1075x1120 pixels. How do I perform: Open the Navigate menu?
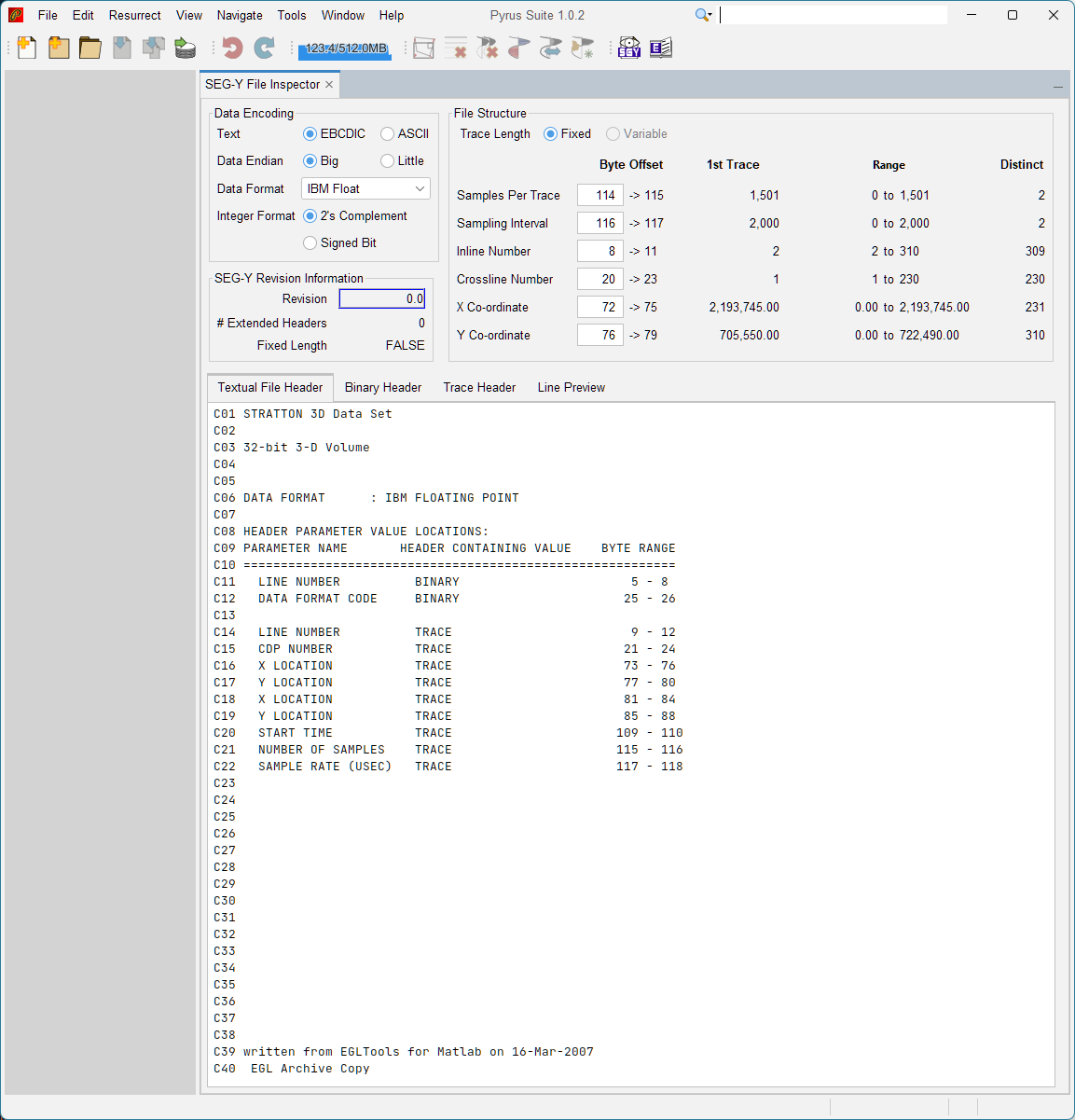click(x=240, y=15)
